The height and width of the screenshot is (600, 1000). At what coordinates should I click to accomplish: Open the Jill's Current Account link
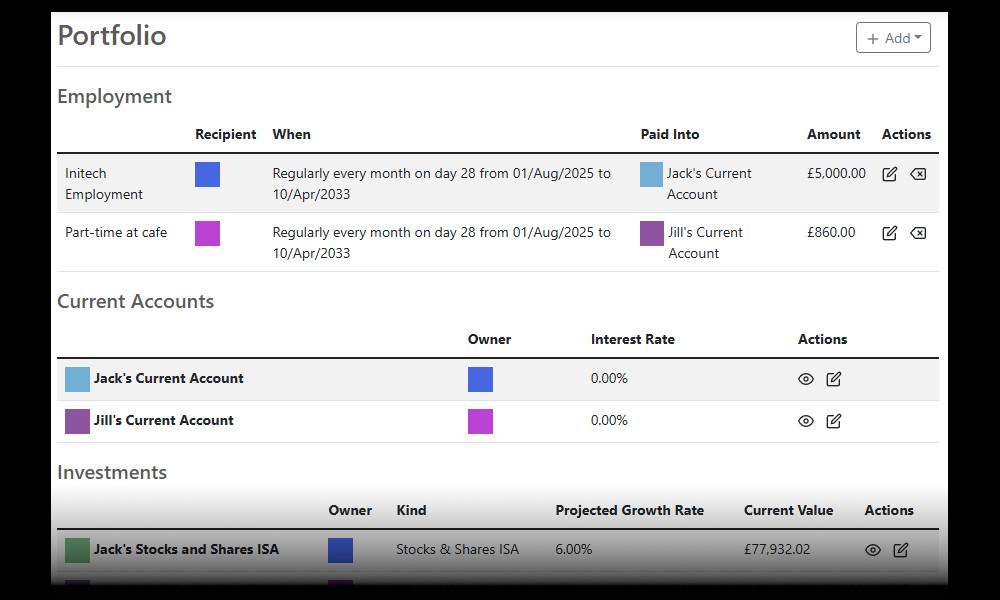(163, 421)
